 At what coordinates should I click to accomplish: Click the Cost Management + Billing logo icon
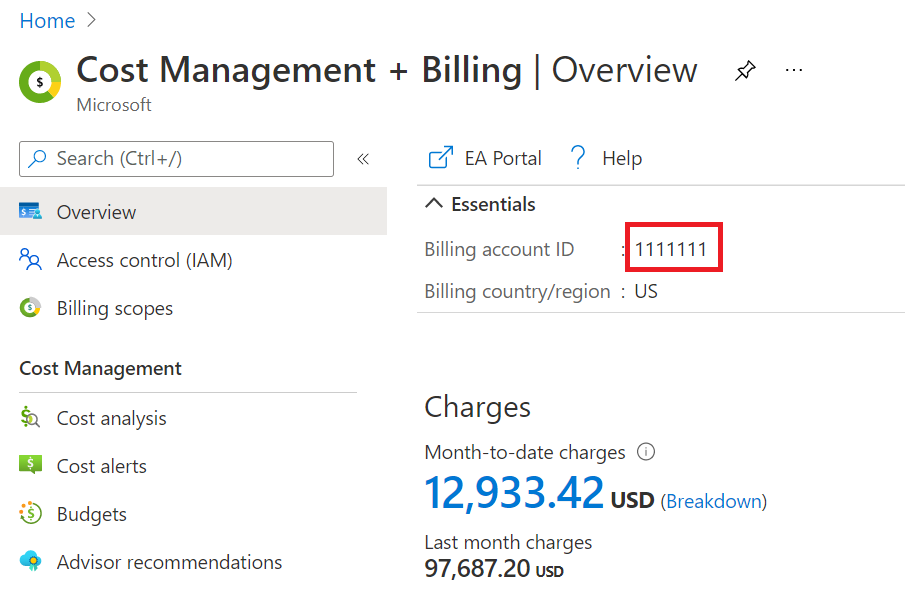40,82
